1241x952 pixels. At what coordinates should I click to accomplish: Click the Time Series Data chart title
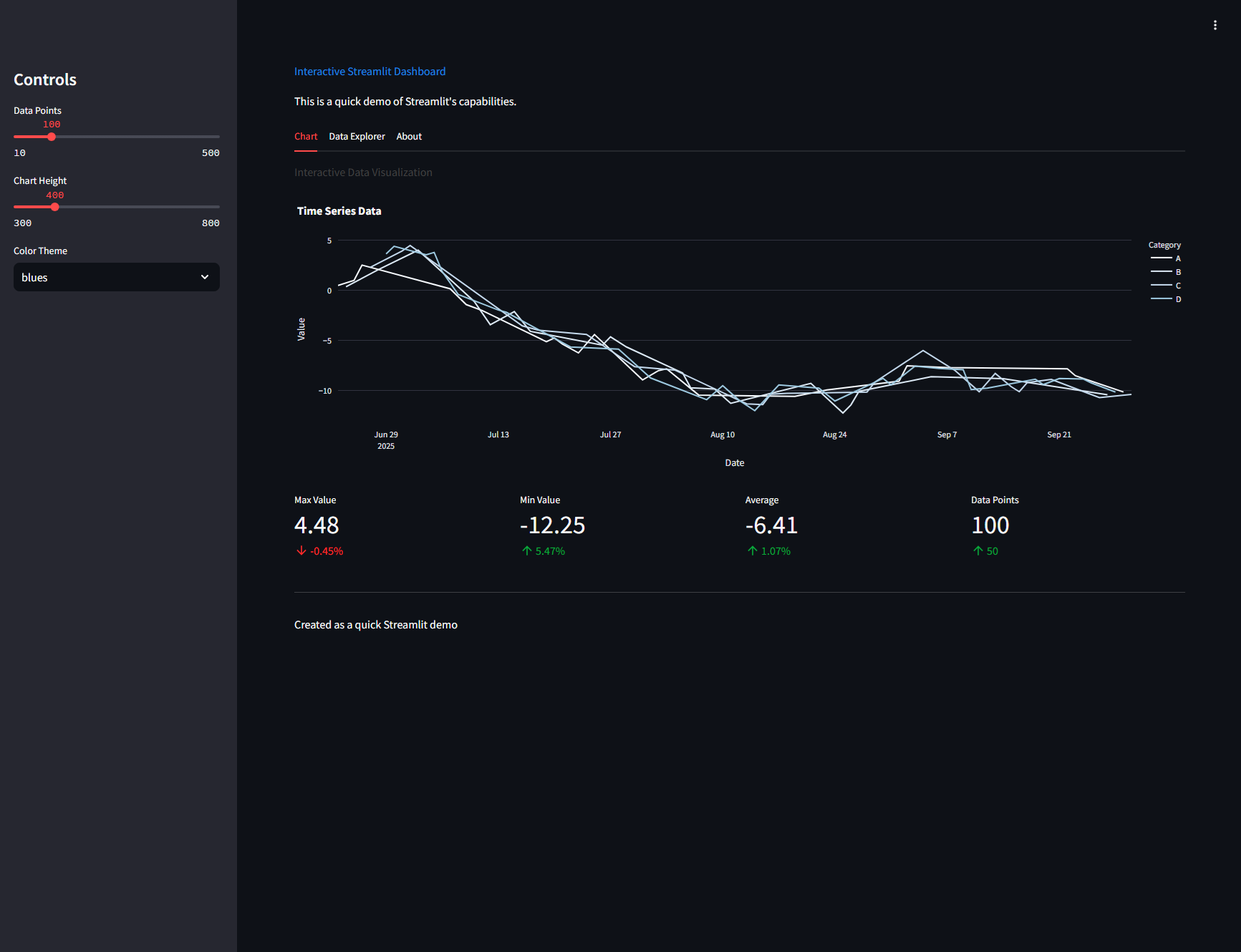point(339,211)
